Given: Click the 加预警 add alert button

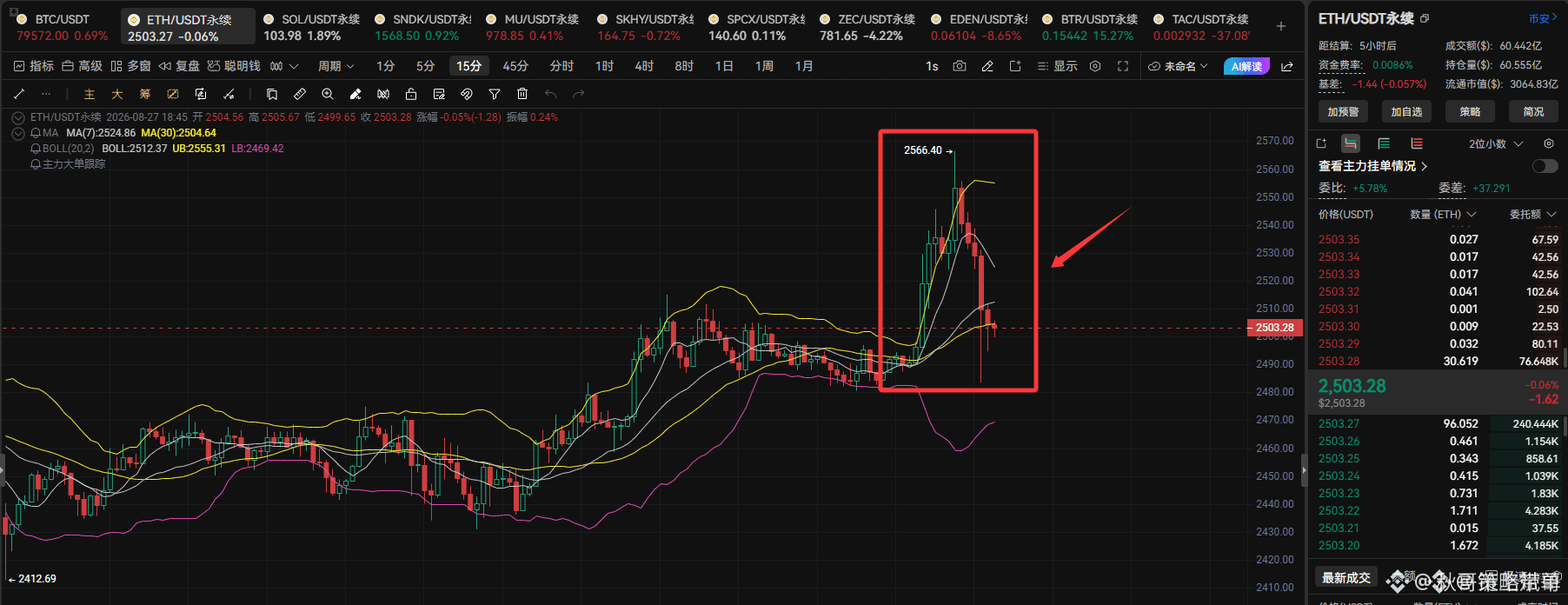Looking at the screenshot, I should 1343,111.
